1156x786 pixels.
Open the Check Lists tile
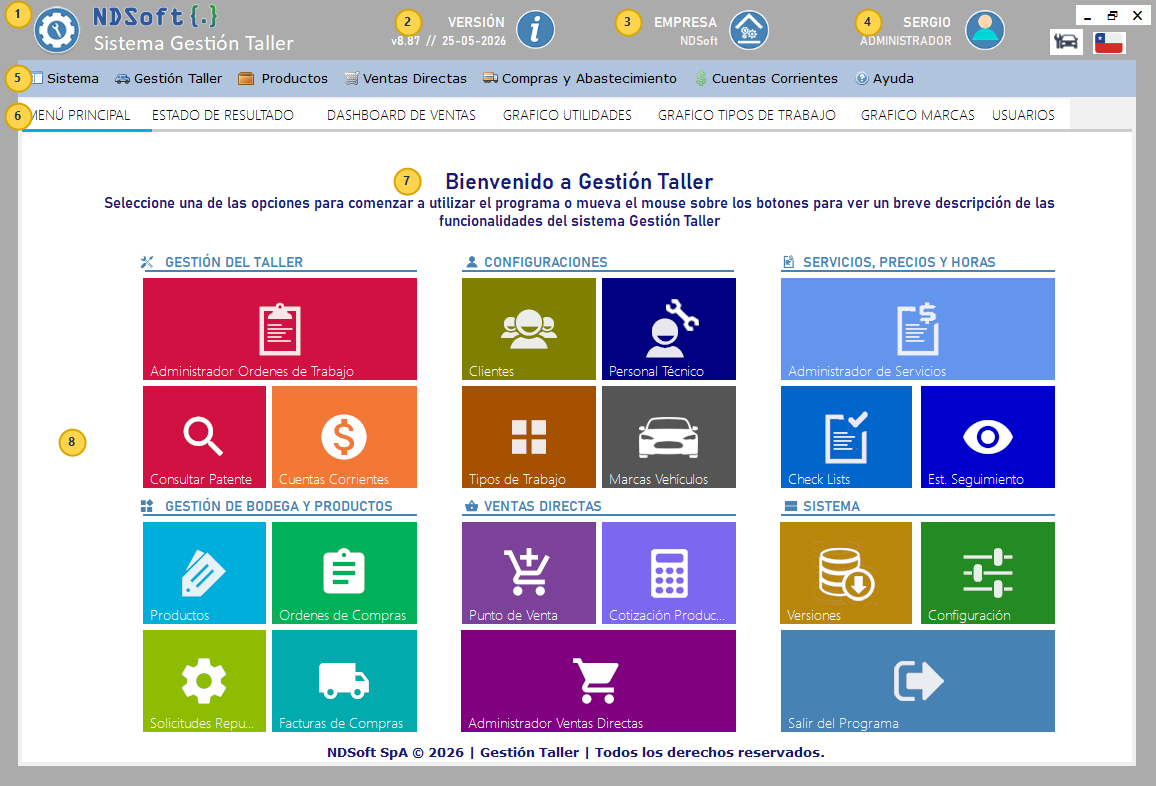point(846,437)
